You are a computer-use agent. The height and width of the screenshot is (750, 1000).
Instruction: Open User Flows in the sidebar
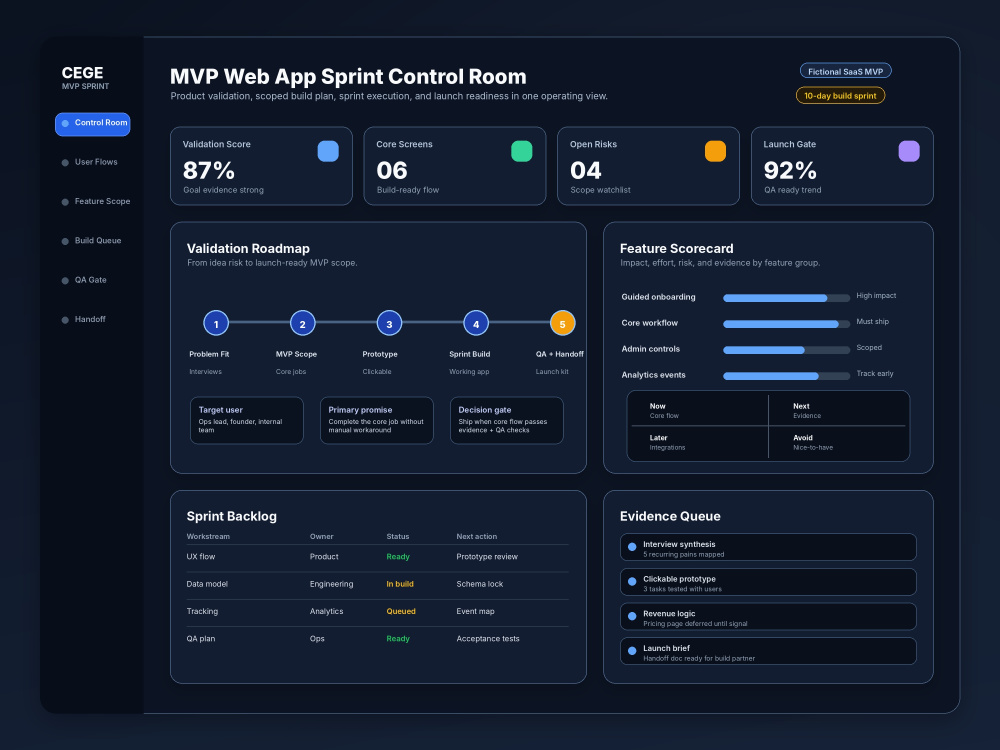point(92,163)
